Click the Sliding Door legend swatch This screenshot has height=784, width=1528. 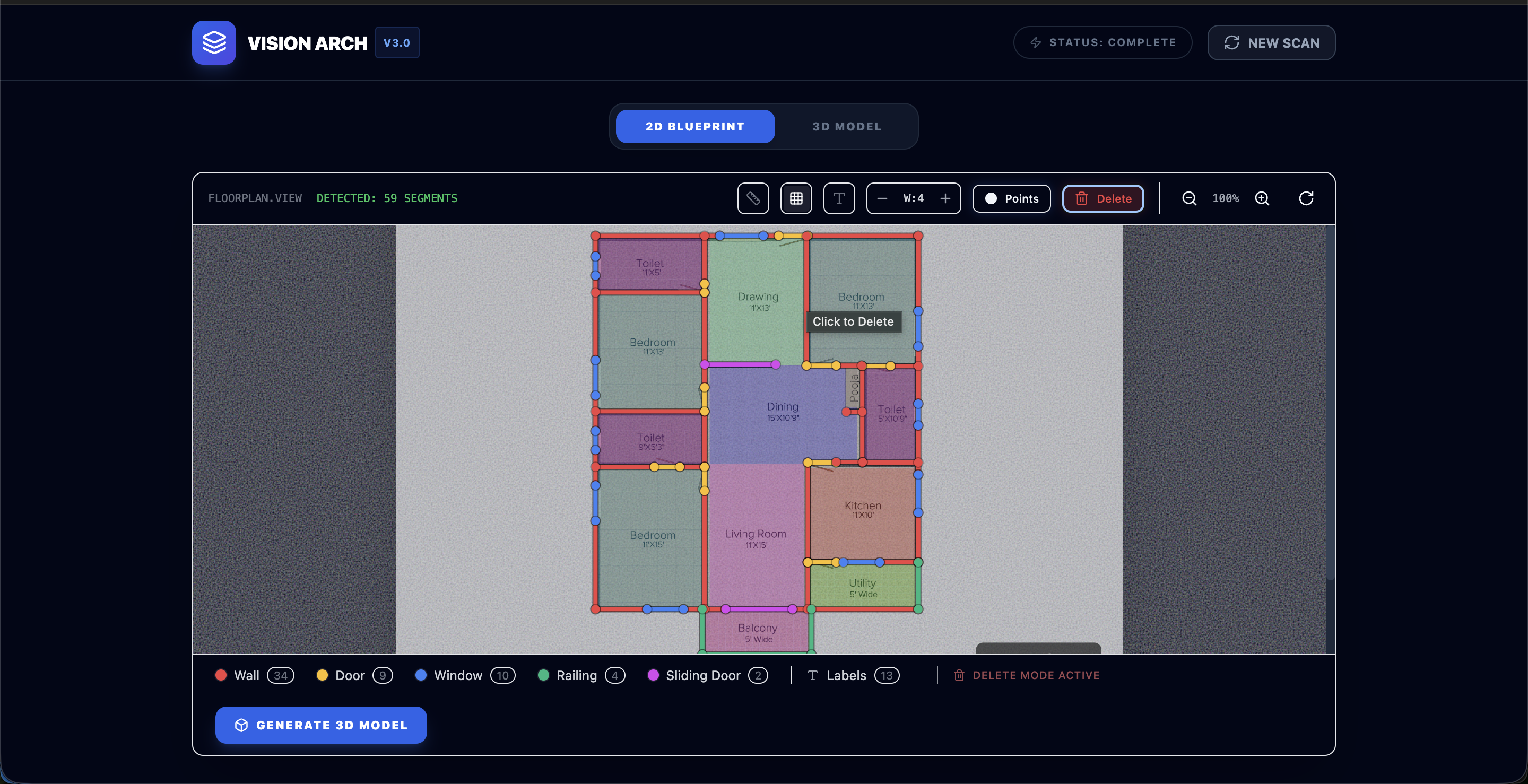click(653, 675)
